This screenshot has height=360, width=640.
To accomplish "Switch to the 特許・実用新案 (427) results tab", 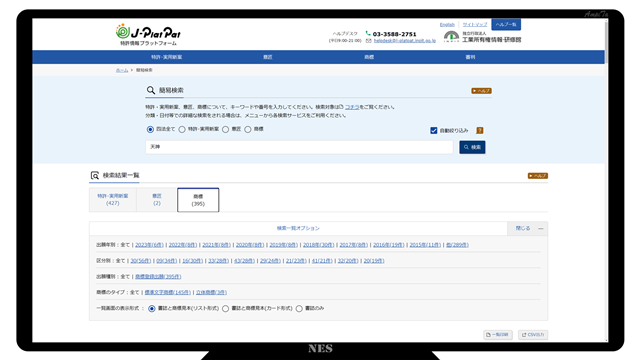I will pyautogui.click(x=113, y=200).
